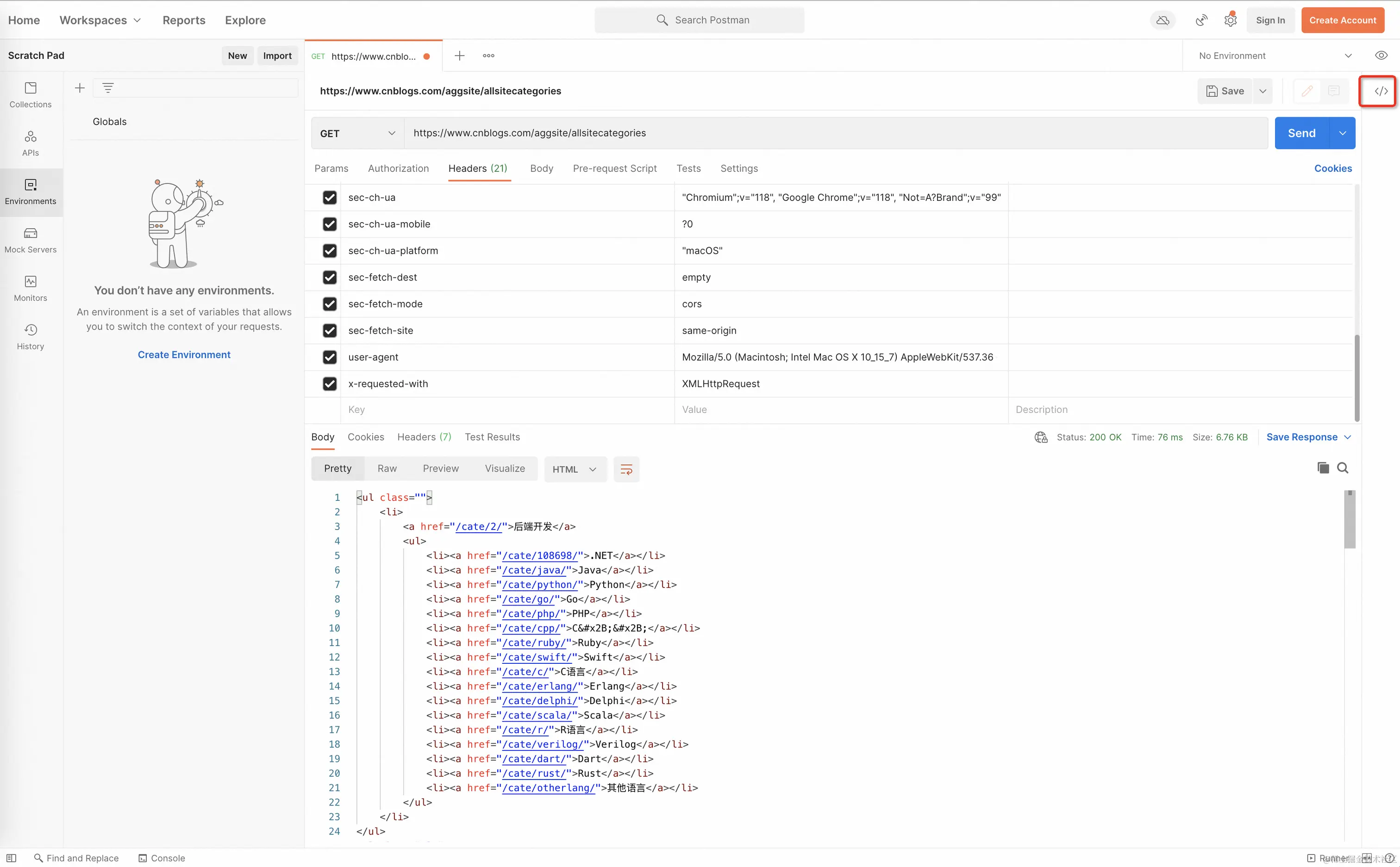Uncheck the sec-fetch-site header
Image resolution: width=1400 pixels, height=867 pixels.
(x=329, y=331)
